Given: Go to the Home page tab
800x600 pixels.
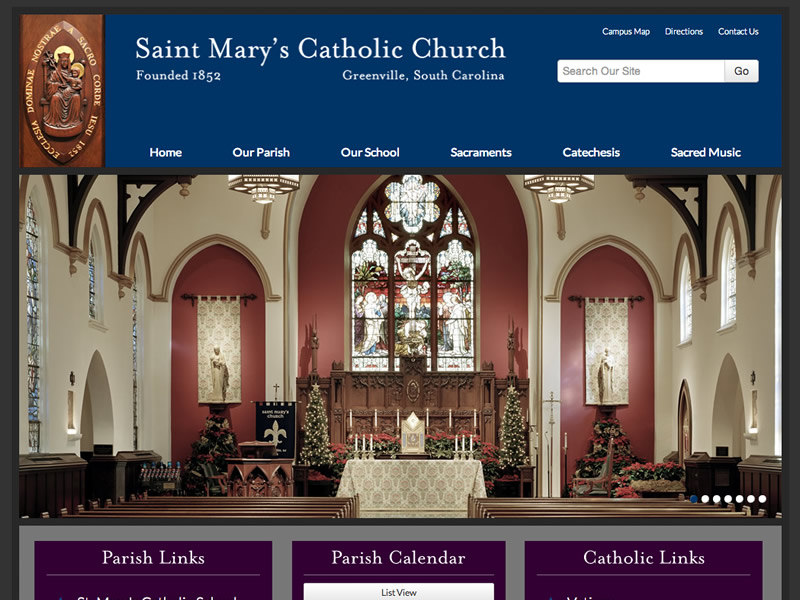Looking at the screenshot, I should (x=165, y=152).
